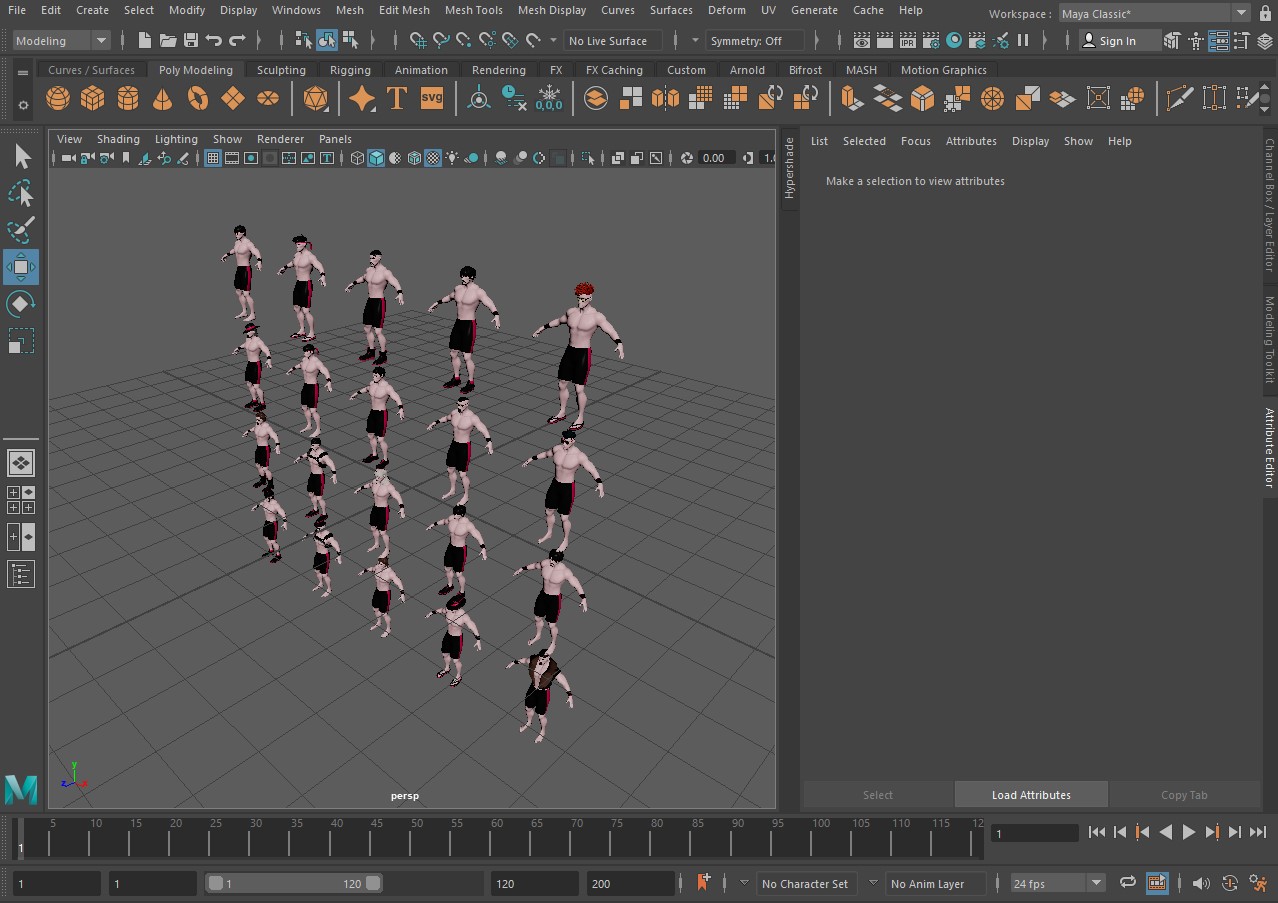Open the IPR render icon

coord(908,41)
